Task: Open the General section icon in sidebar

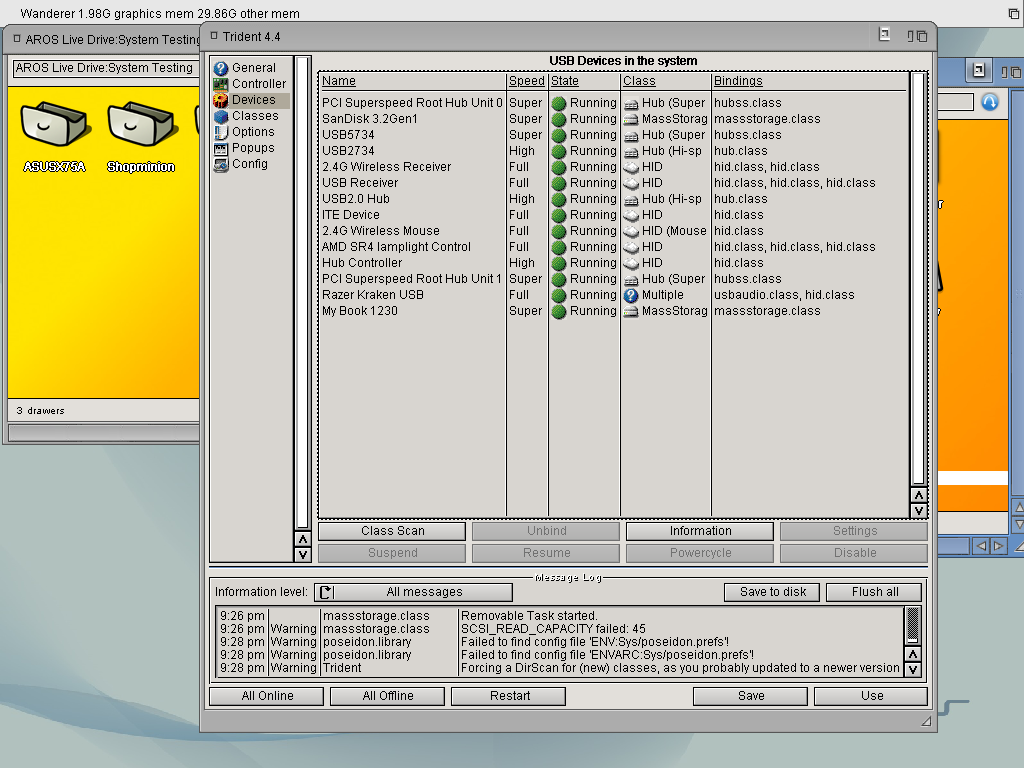Action: point(221,68)
